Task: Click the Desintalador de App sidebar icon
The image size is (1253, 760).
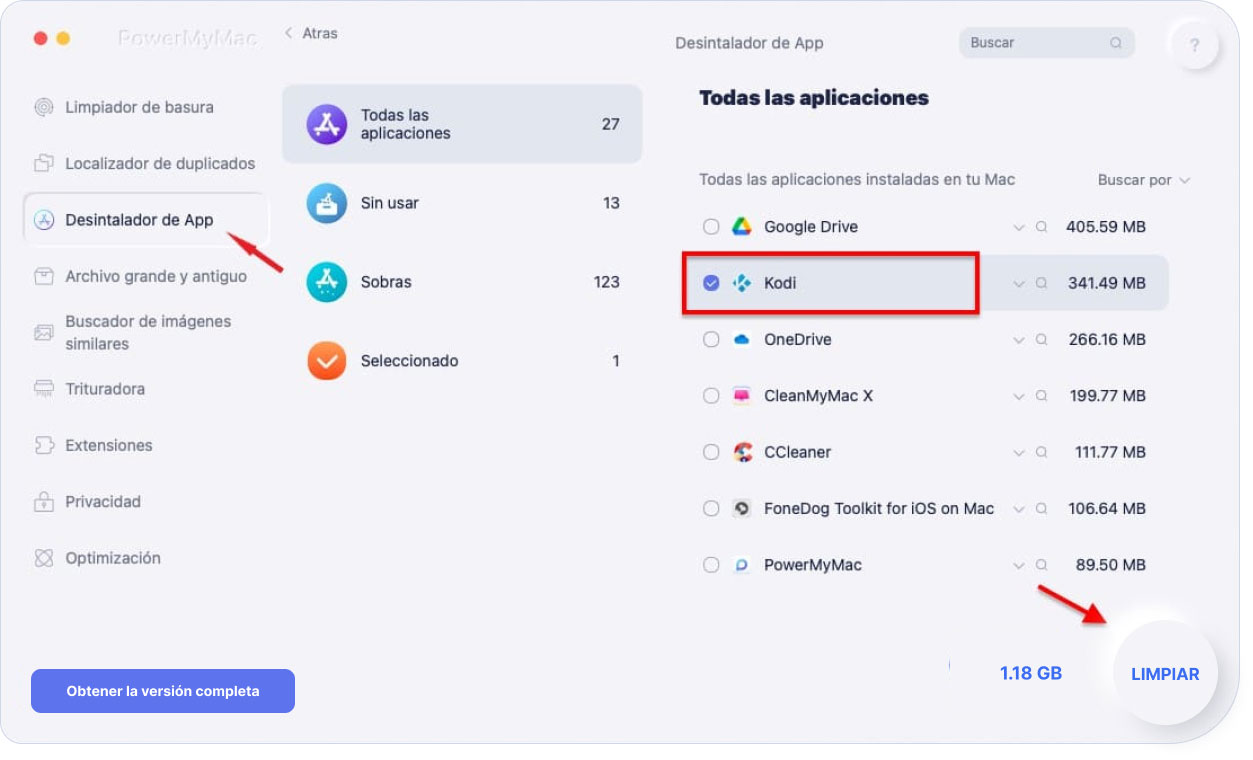Action: point(43,220)
